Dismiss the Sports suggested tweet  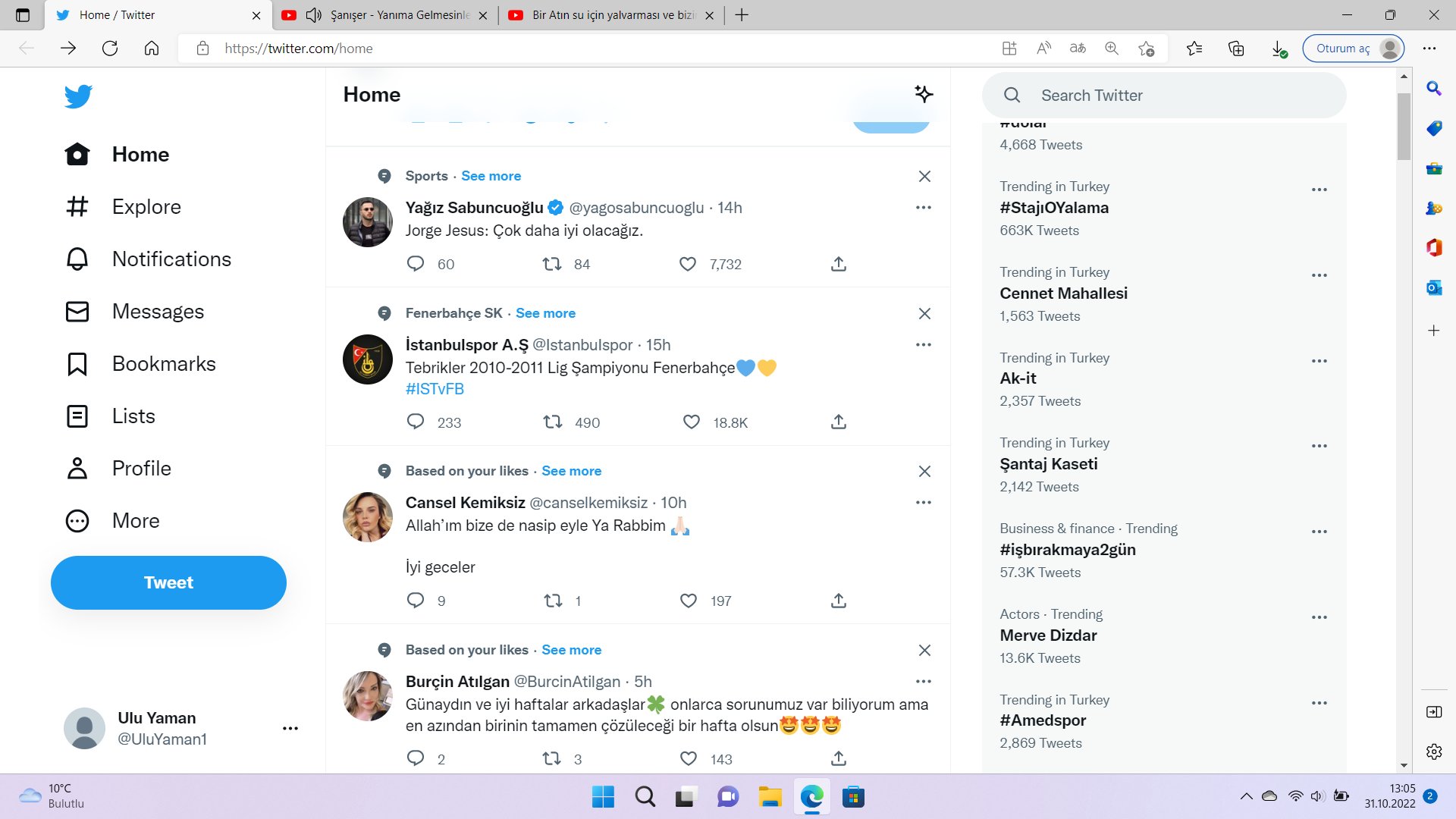pos(924,176)
